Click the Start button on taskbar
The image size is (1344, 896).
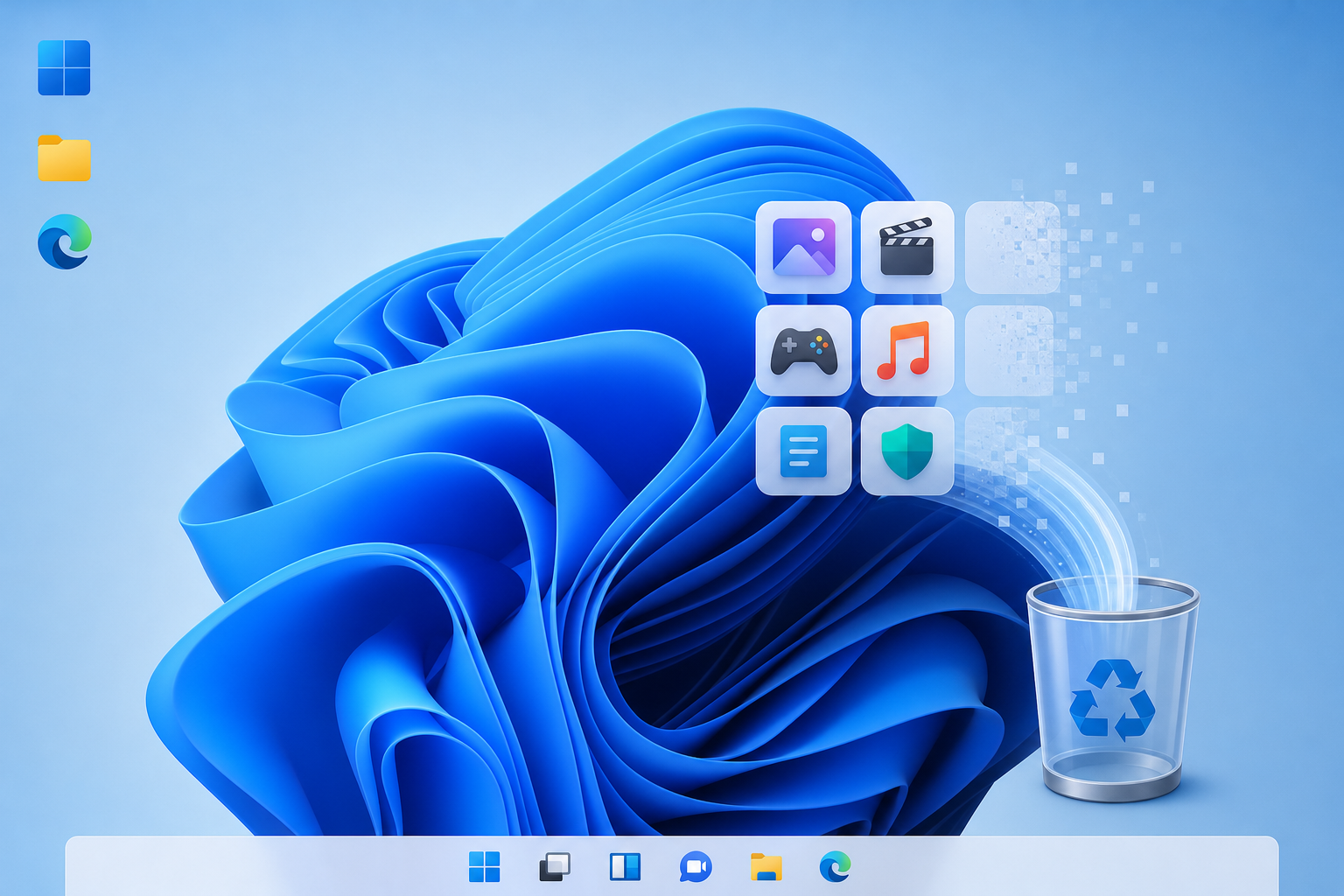click(484, 867)
